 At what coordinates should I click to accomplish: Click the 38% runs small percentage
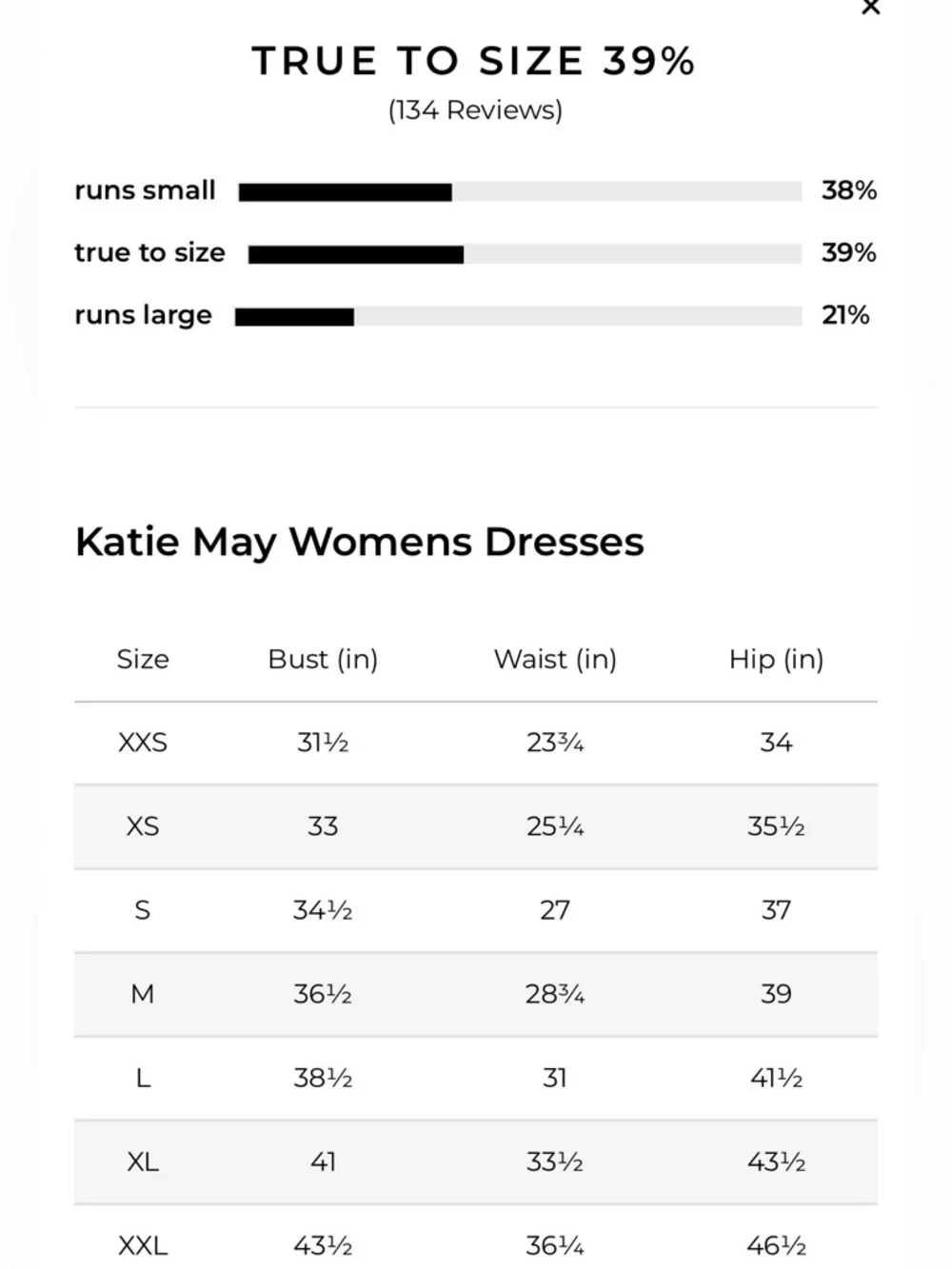pyautogui.click(x=849, y=190)
